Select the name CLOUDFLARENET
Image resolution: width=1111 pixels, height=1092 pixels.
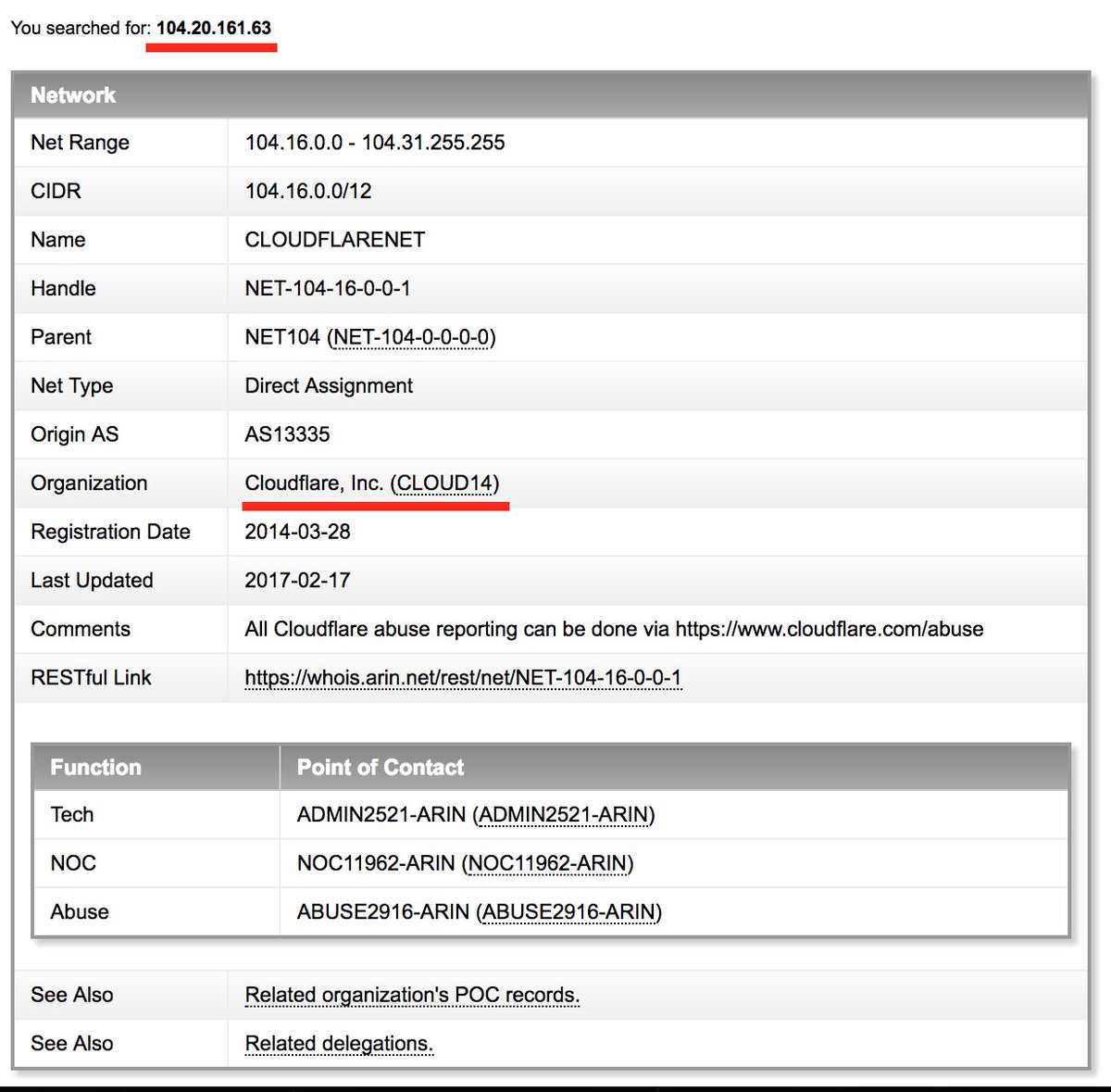tap(335, 240)
